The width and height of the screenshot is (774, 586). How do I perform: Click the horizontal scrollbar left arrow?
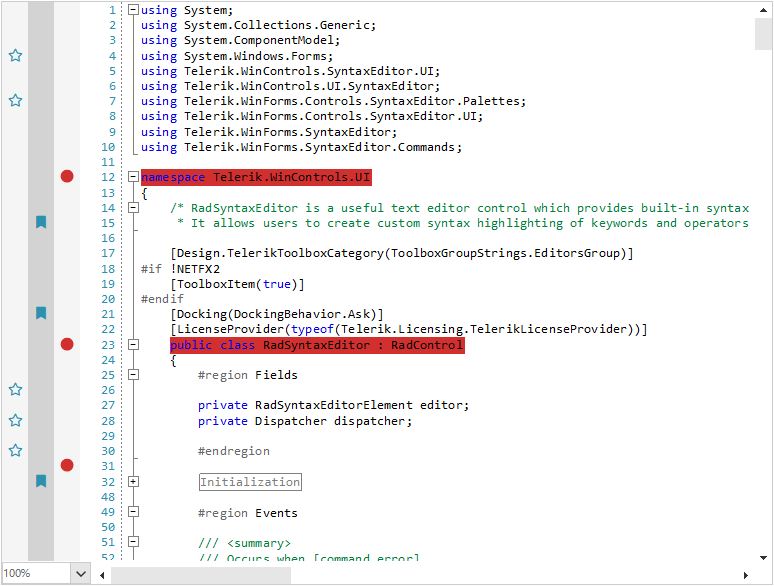pos(102,575)
